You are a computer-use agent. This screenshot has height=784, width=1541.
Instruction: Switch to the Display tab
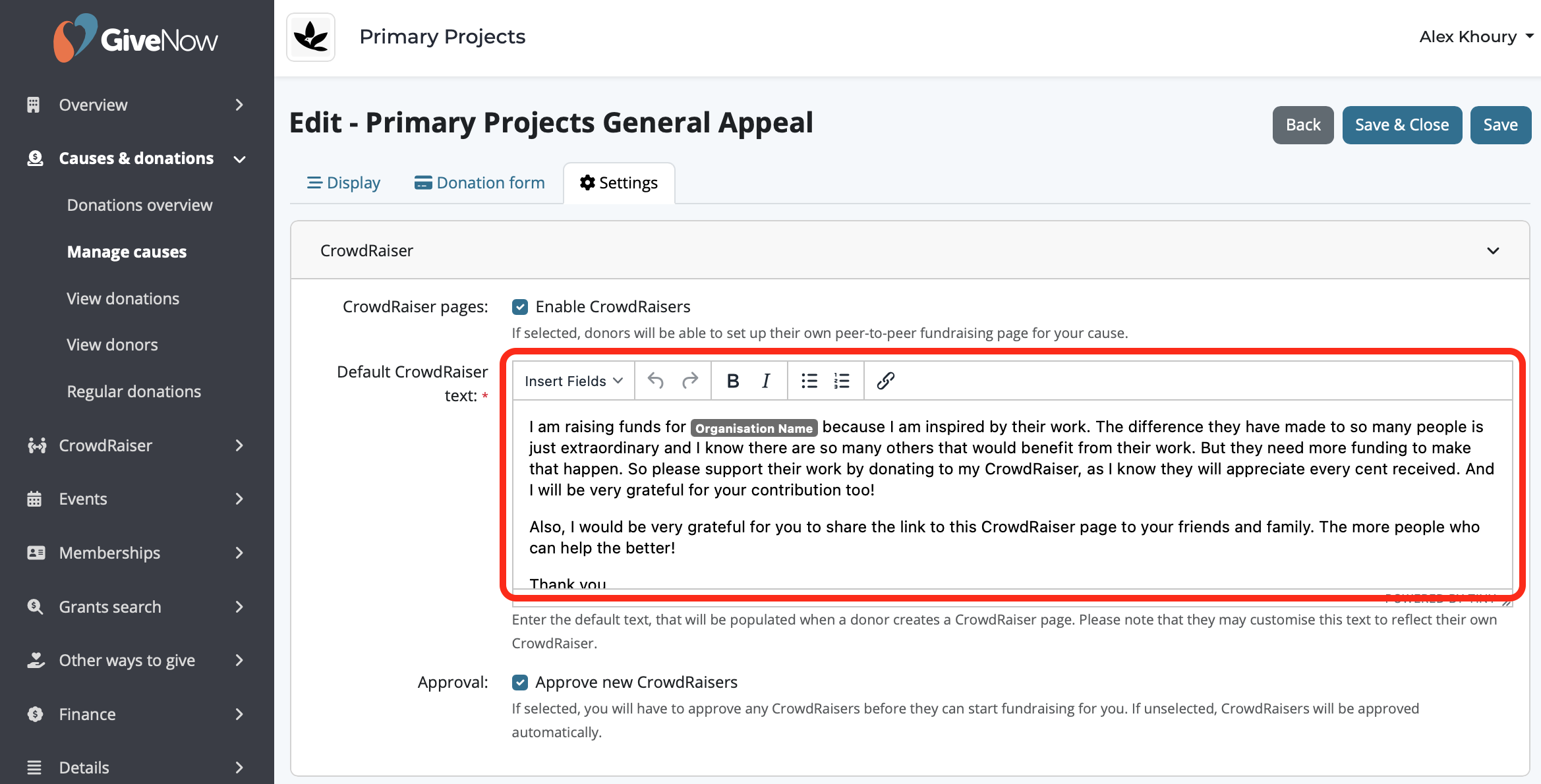pyautogui.click(x=343, y=182)
